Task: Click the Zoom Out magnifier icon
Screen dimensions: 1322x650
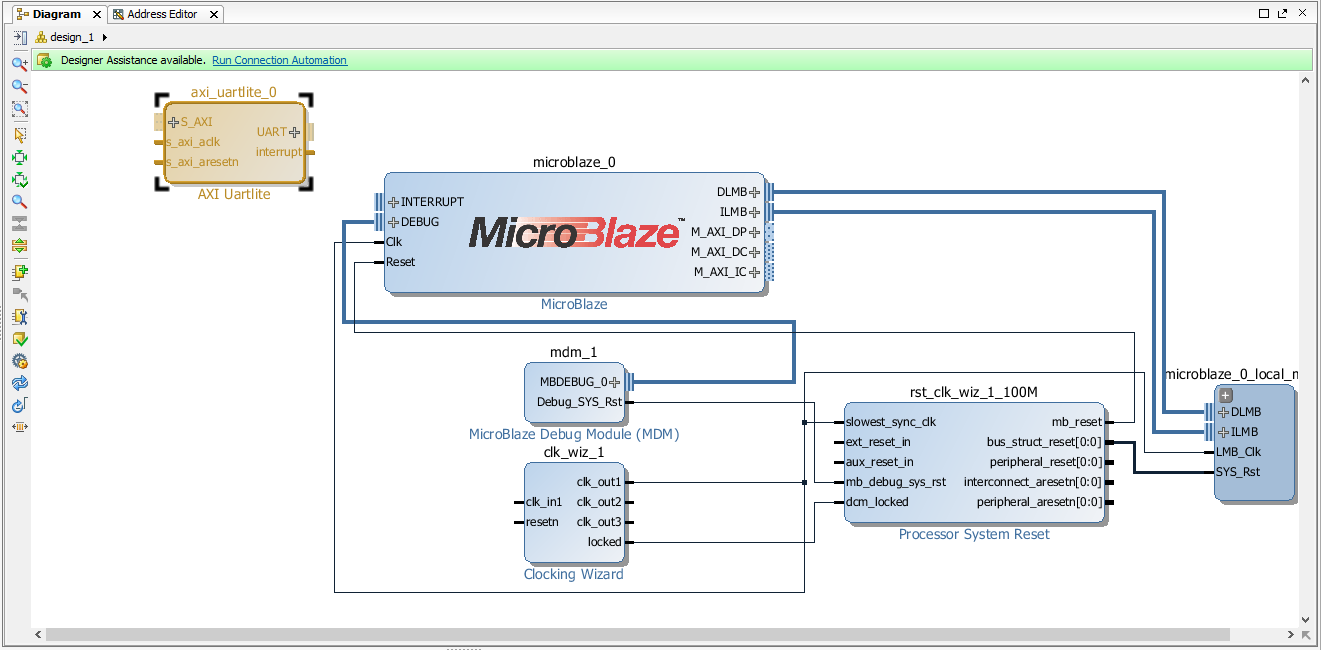Action: pyautogui.click(x=19, y=87)
